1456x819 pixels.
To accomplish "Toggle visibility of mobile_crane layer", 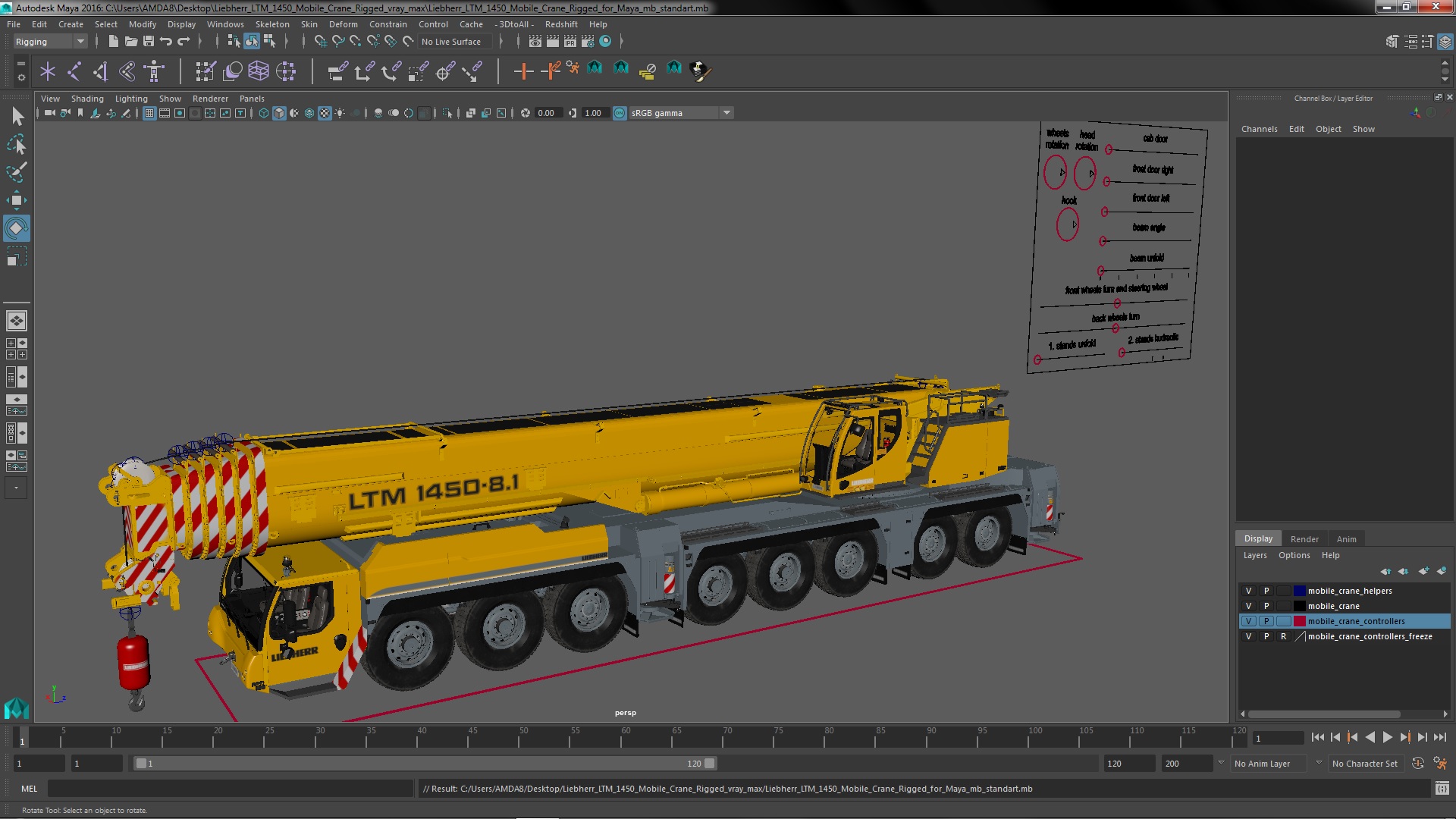I will pyautogui.click(x=1248, y=605).
